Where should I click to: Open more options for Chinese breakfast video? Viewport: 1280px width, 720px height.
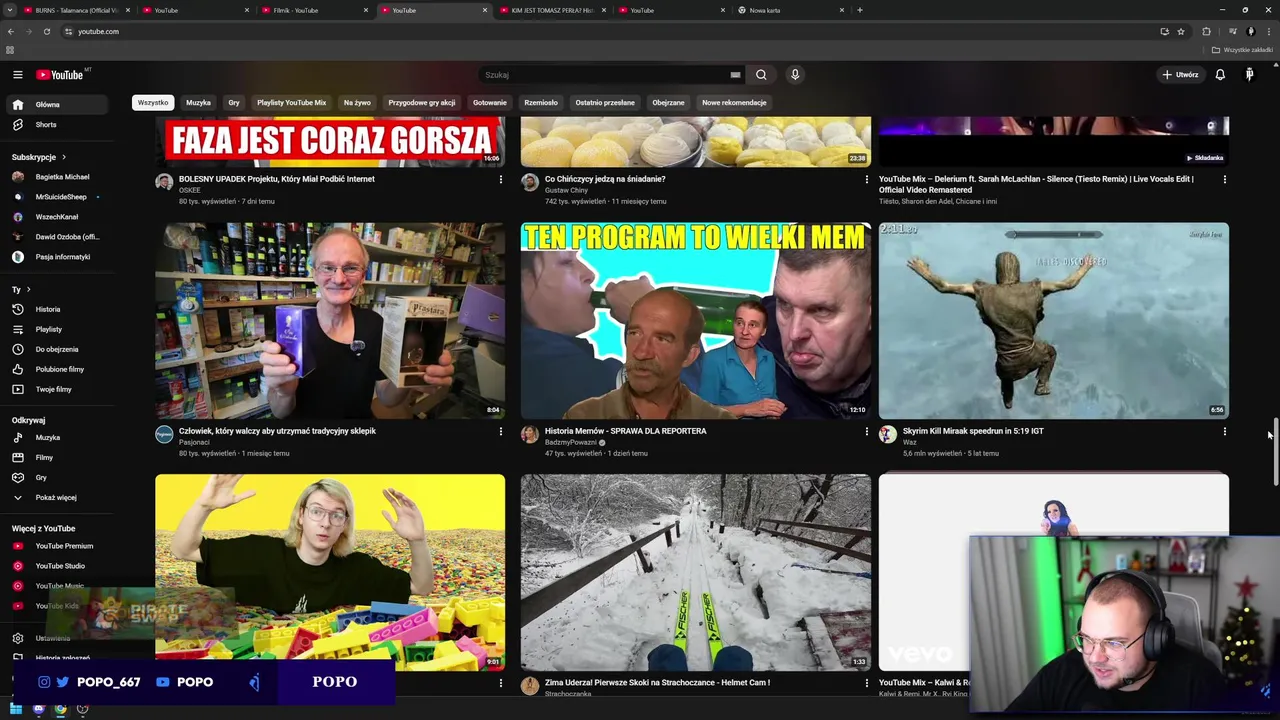pos(866,179)
